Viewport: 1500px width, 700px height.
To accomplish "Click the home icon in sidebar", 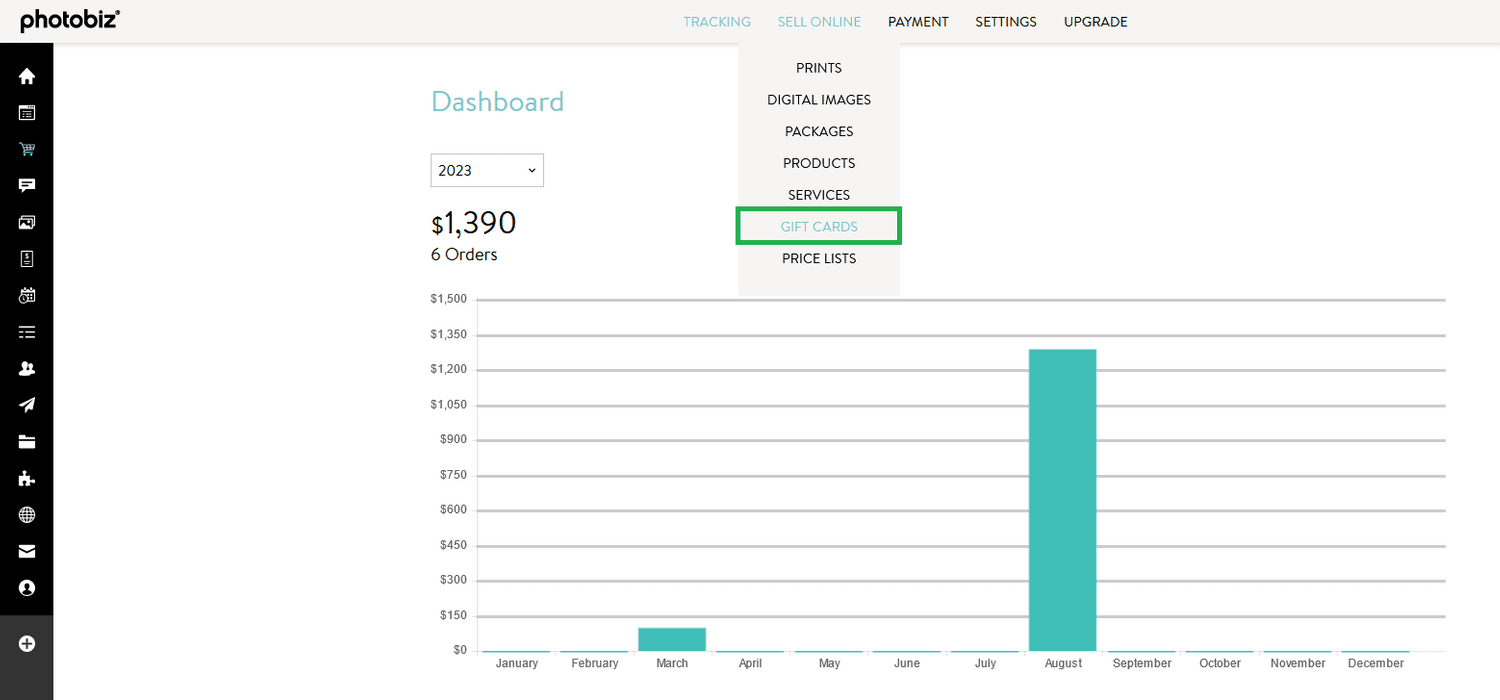I will [x=27, y=77].
